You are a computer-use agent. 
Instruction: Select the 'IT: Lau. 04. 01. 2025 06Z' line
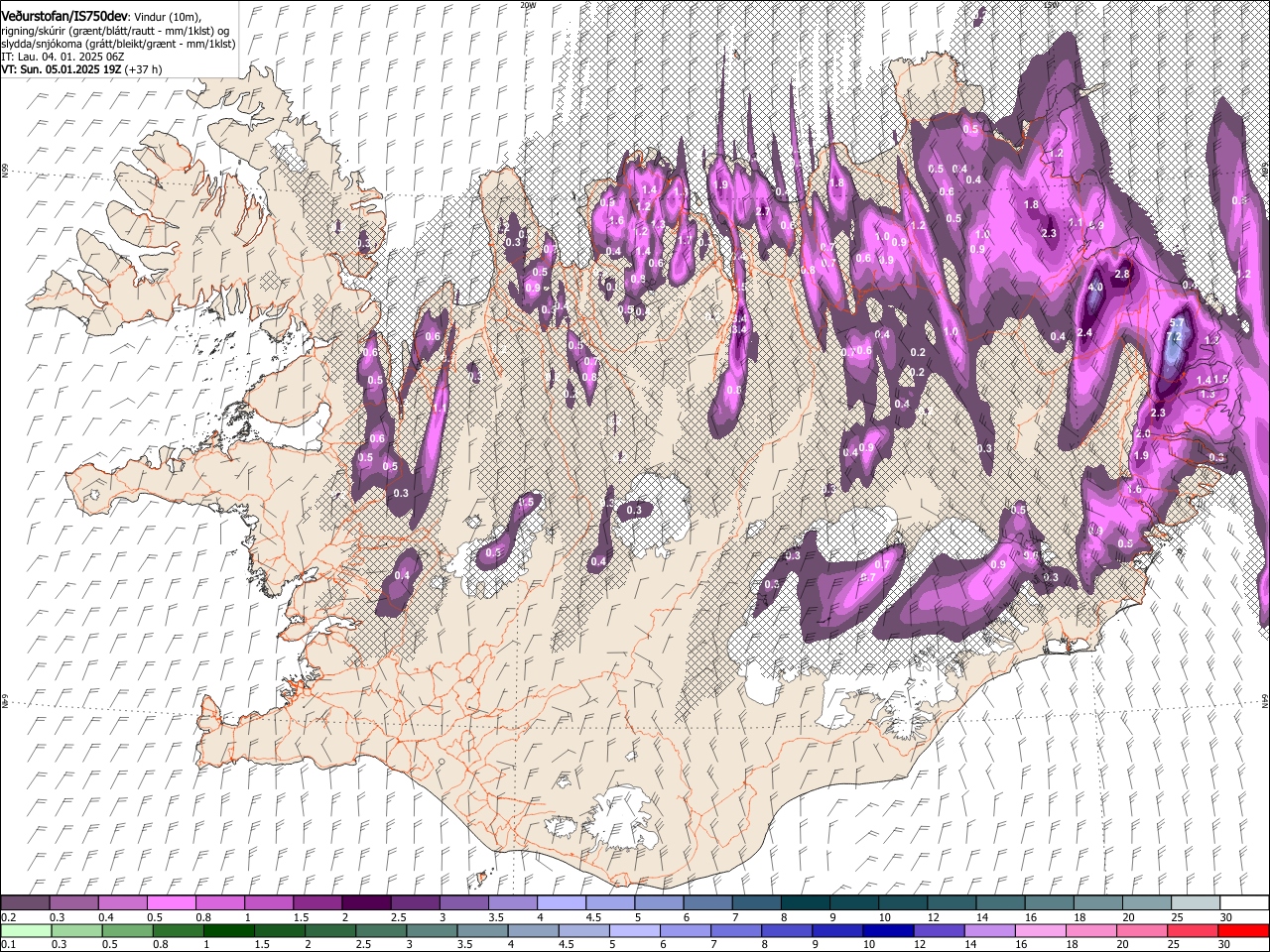(63, 57)
